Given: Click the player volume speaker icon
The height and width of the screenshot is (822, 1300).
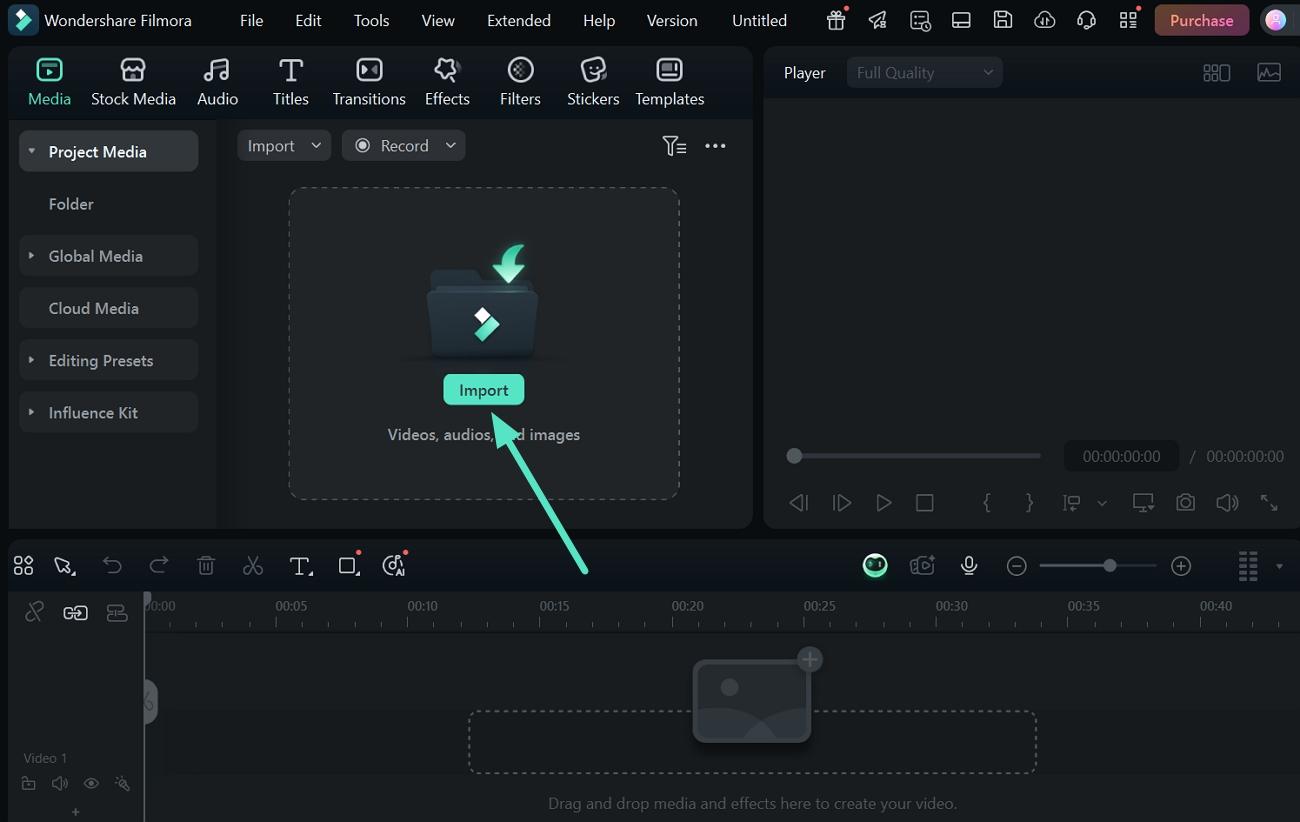Looking at the screenshot, I should coord(1227,503).
